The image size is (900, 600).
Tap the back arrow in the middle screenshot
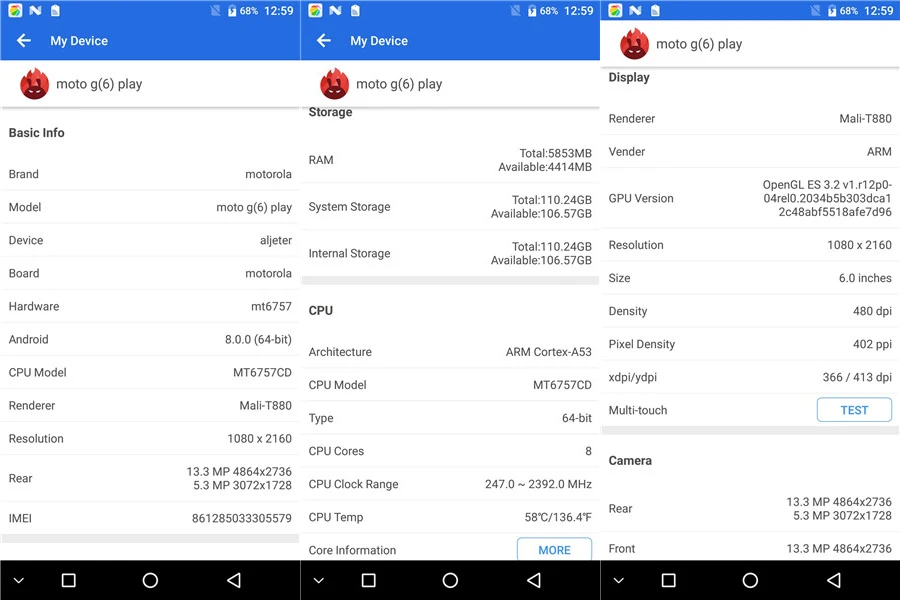click(324, 41)
